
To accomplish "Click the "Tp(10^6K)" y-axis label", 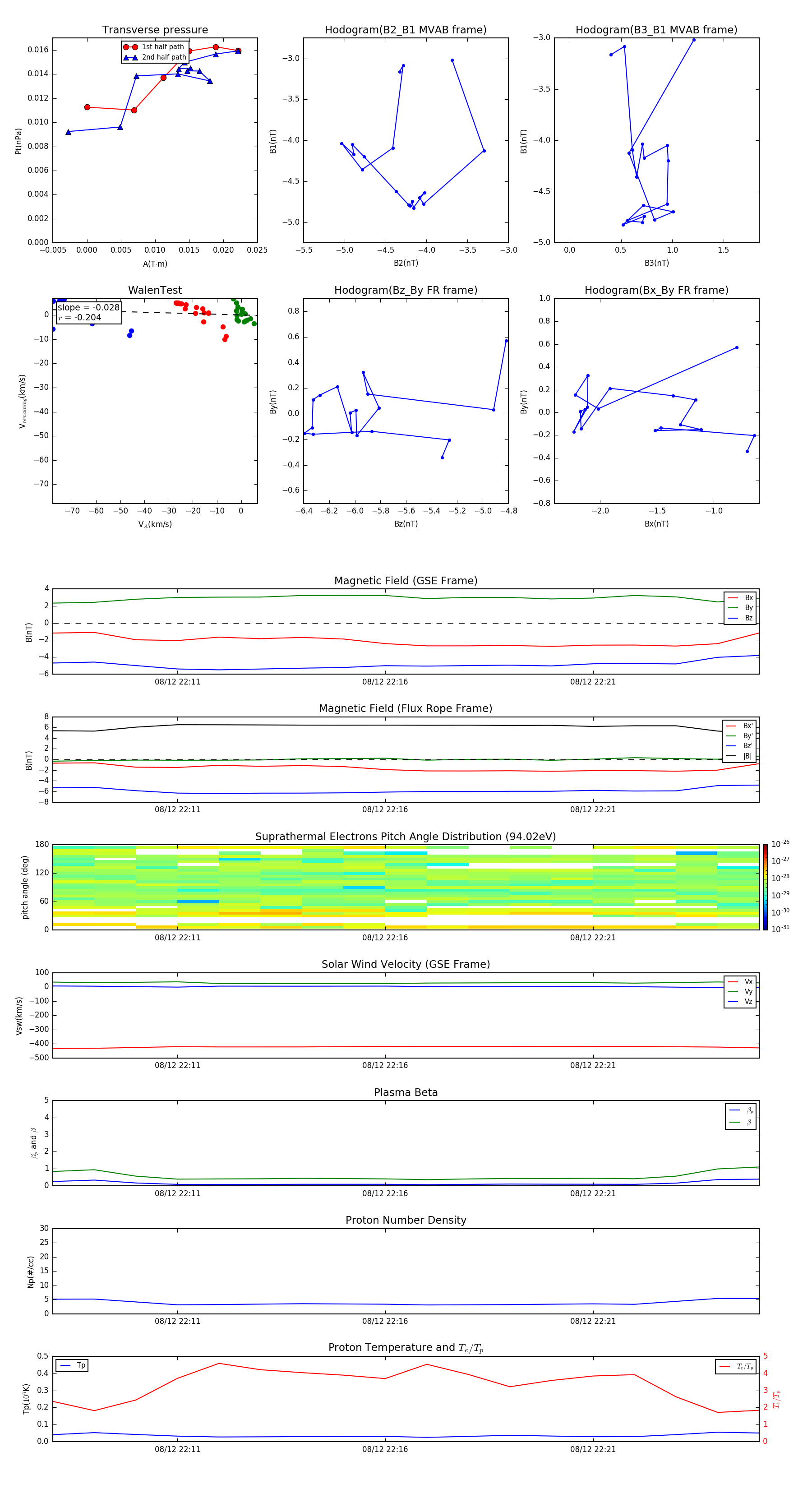I will [x=26, y=1399].
